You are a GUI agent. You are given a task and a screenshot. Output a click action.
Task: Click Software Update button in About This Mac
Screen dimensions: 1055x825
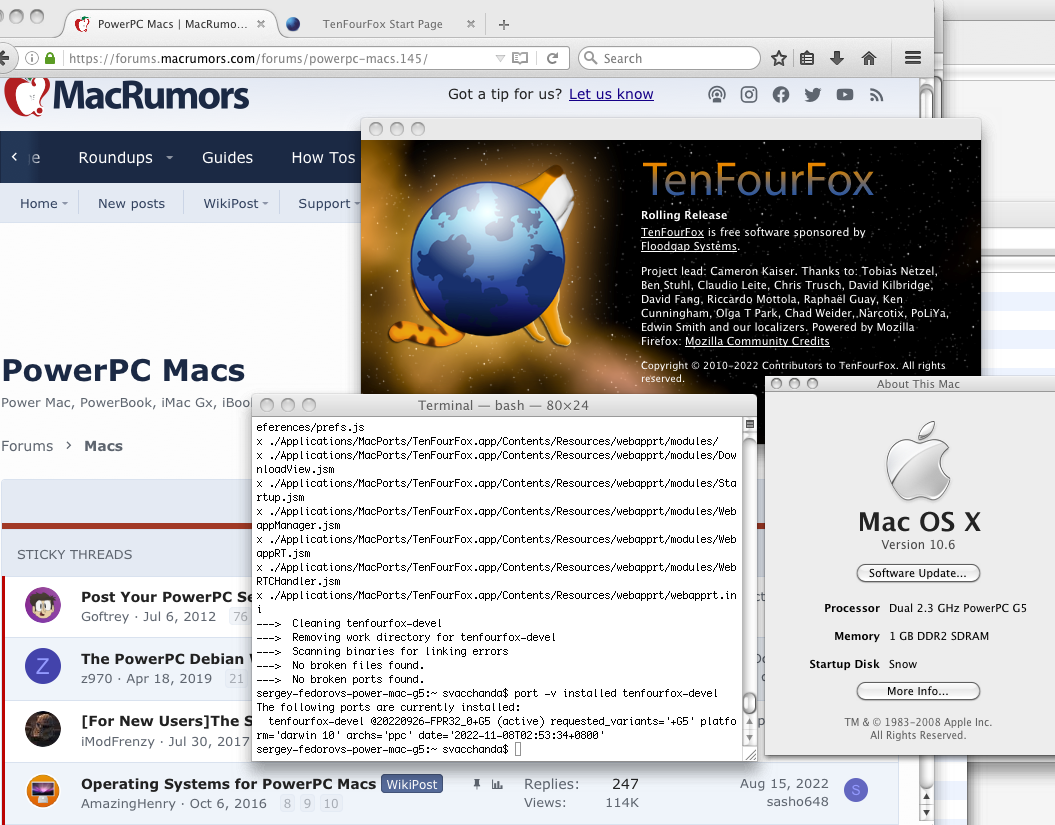918,573
